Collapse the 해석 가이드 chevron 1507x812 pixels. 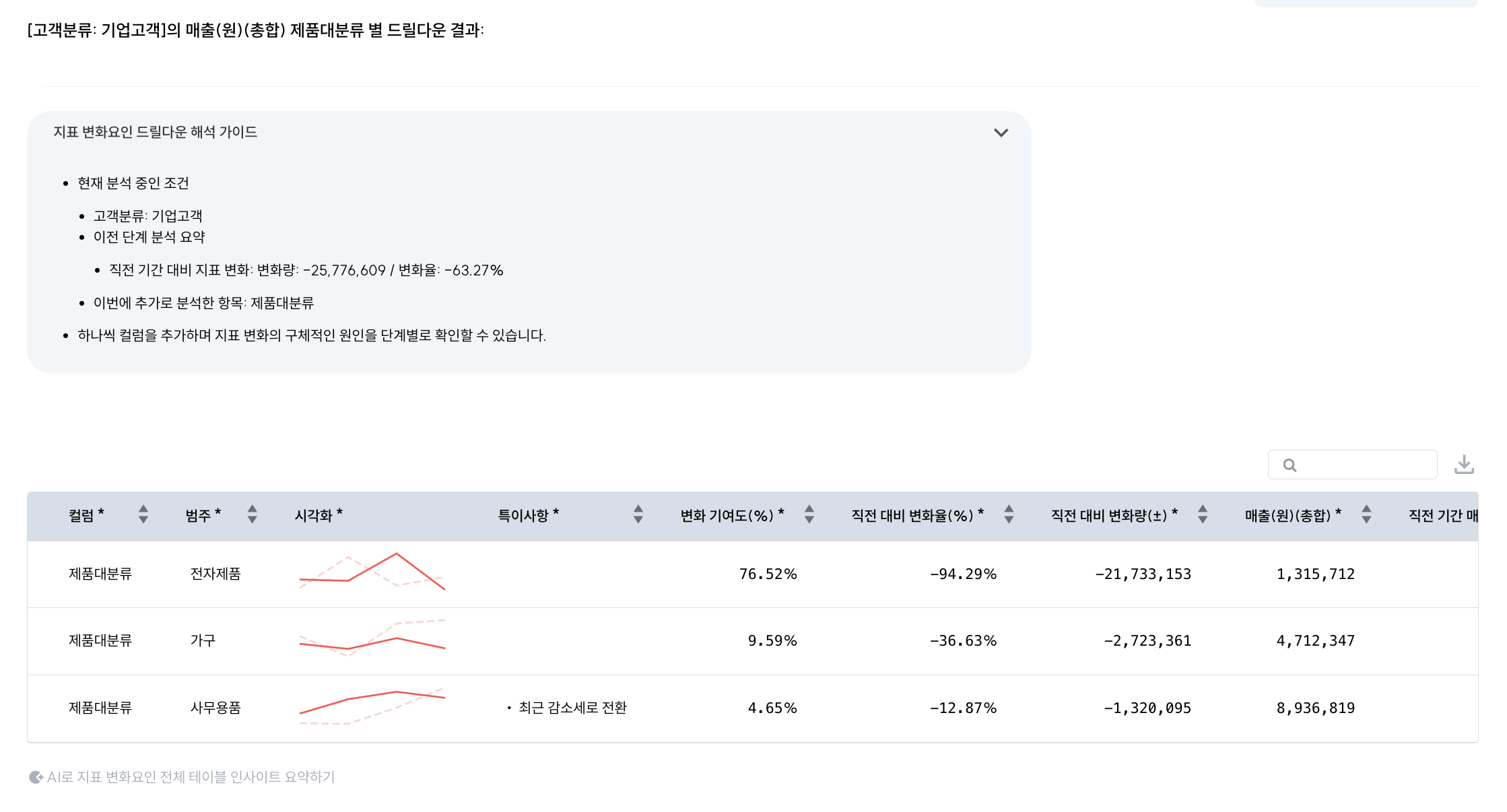tap(1001, 133)
